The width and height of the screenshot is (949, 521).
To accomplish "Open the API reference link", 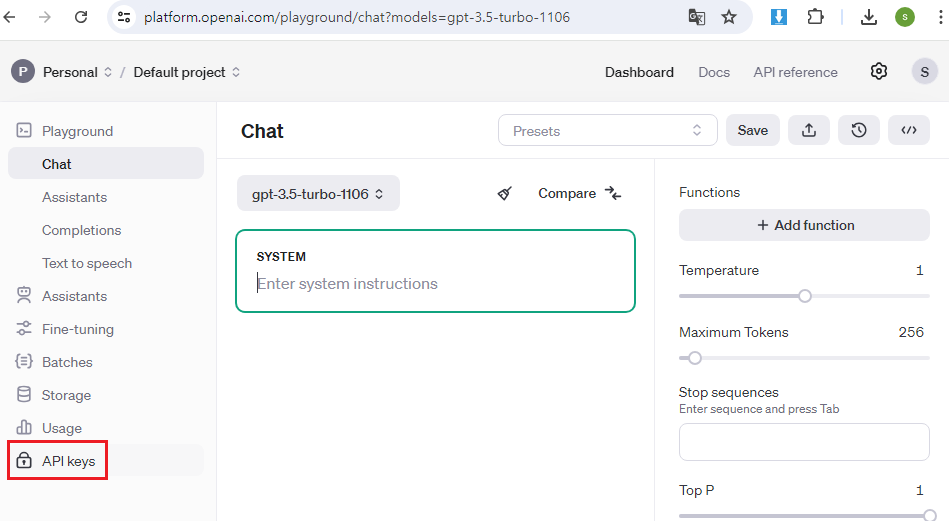I will [795, 72].
